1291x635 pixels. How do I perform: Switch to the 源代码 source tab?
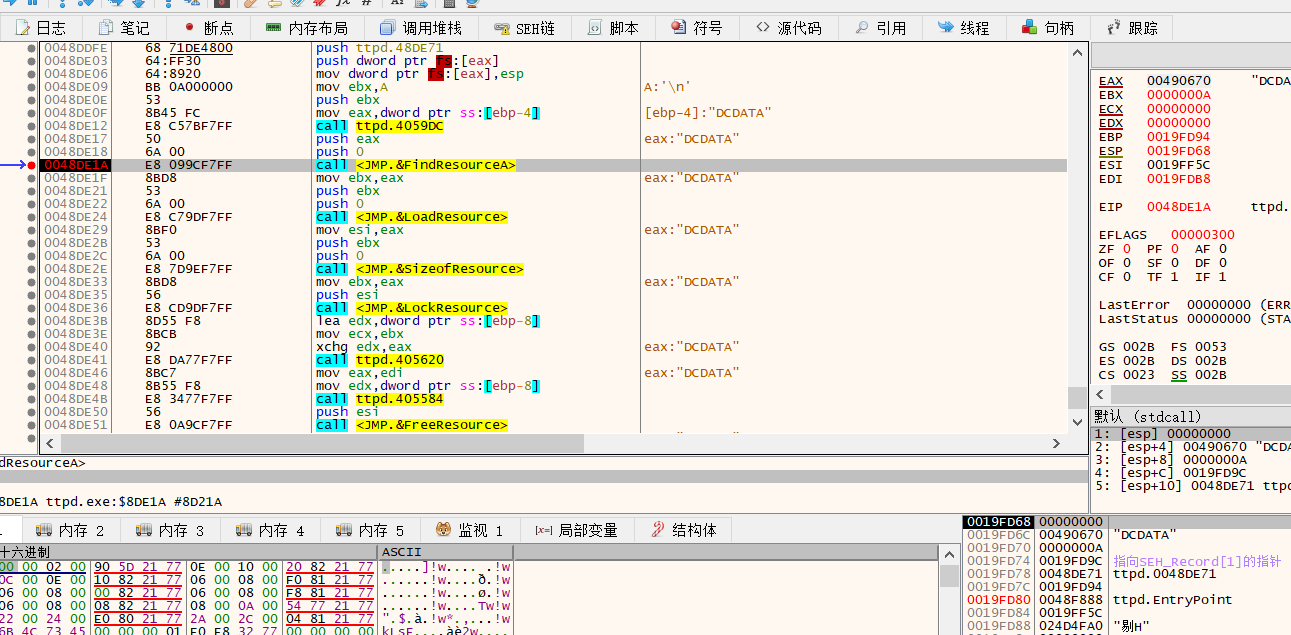[788, 28]
